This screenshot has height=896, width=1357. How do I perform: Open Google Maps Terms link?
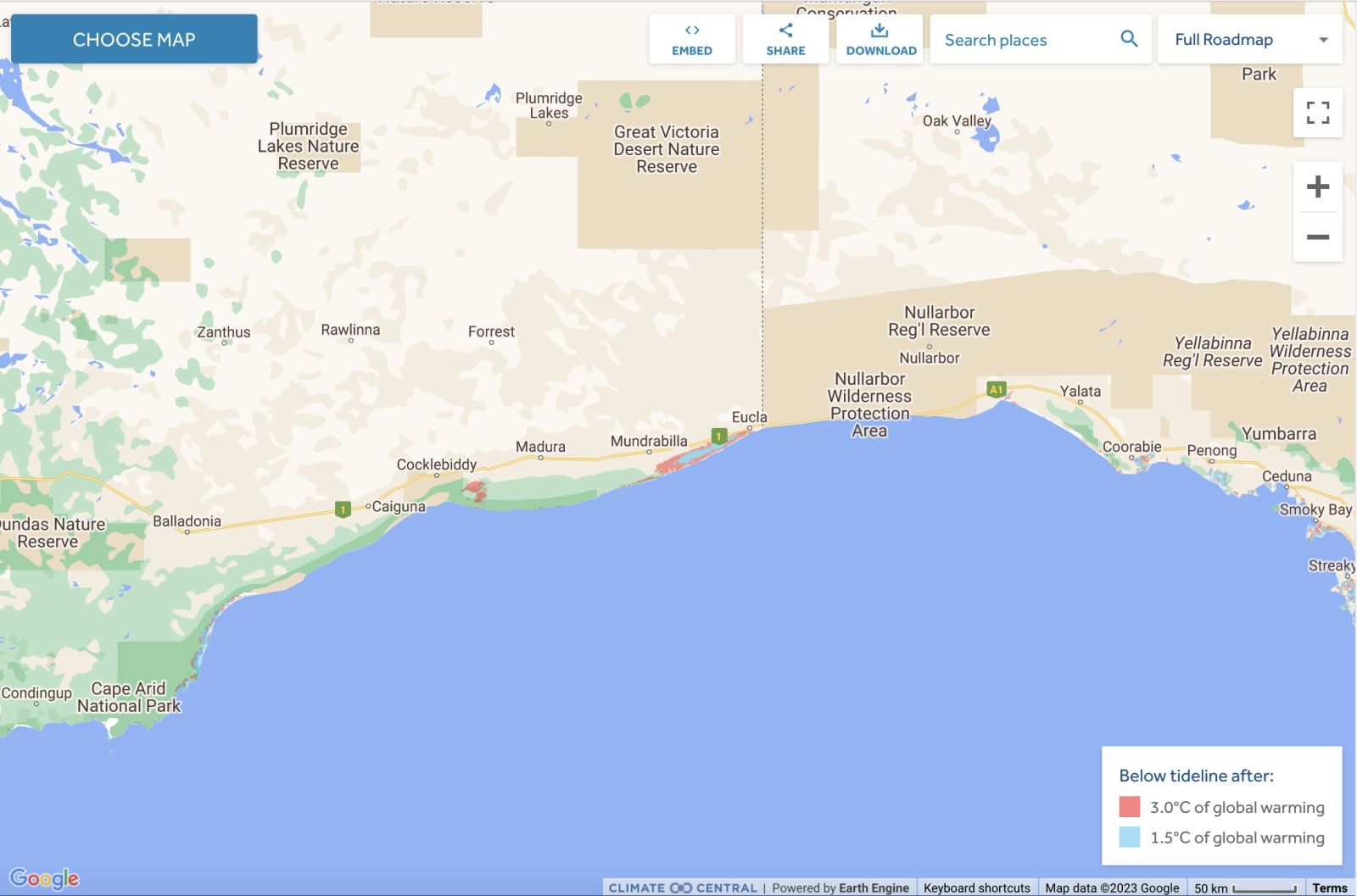(x=1329, y=888)
